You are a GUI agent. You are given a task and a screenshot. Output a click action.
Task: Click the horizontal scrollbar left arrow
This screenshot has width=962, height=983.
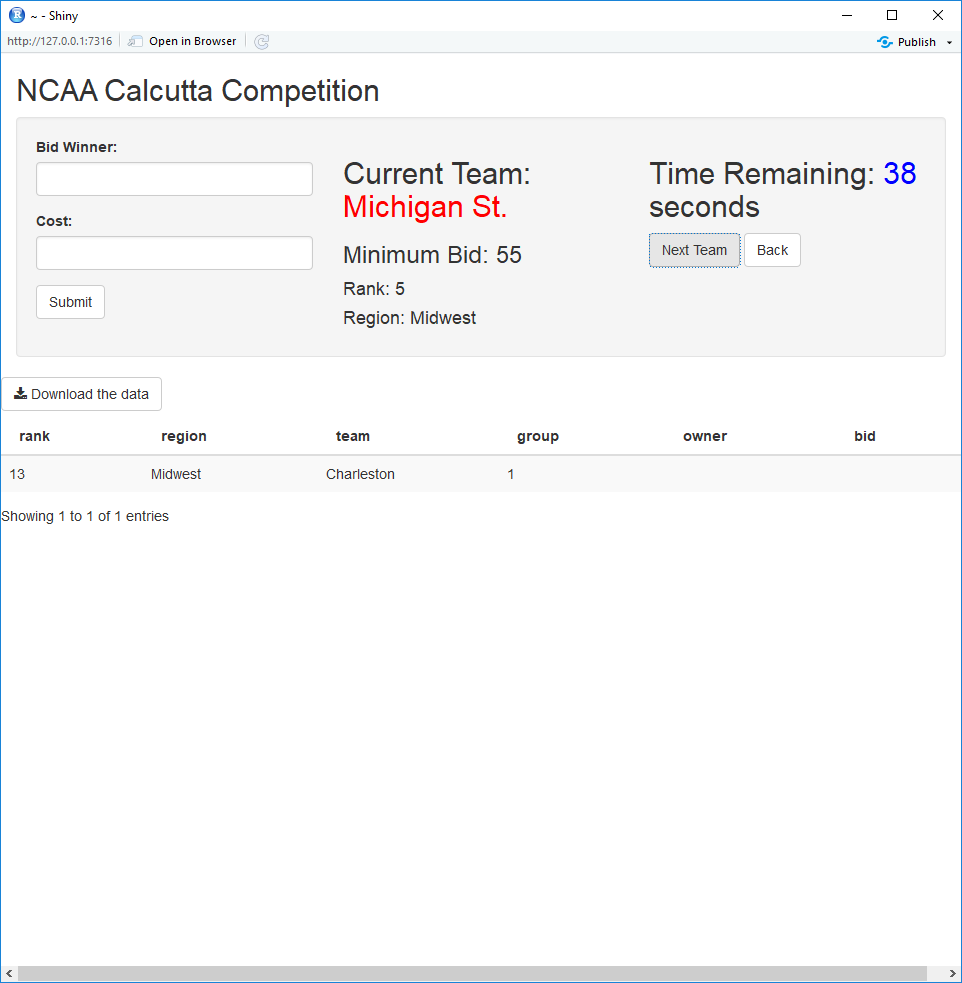(9, 974)
